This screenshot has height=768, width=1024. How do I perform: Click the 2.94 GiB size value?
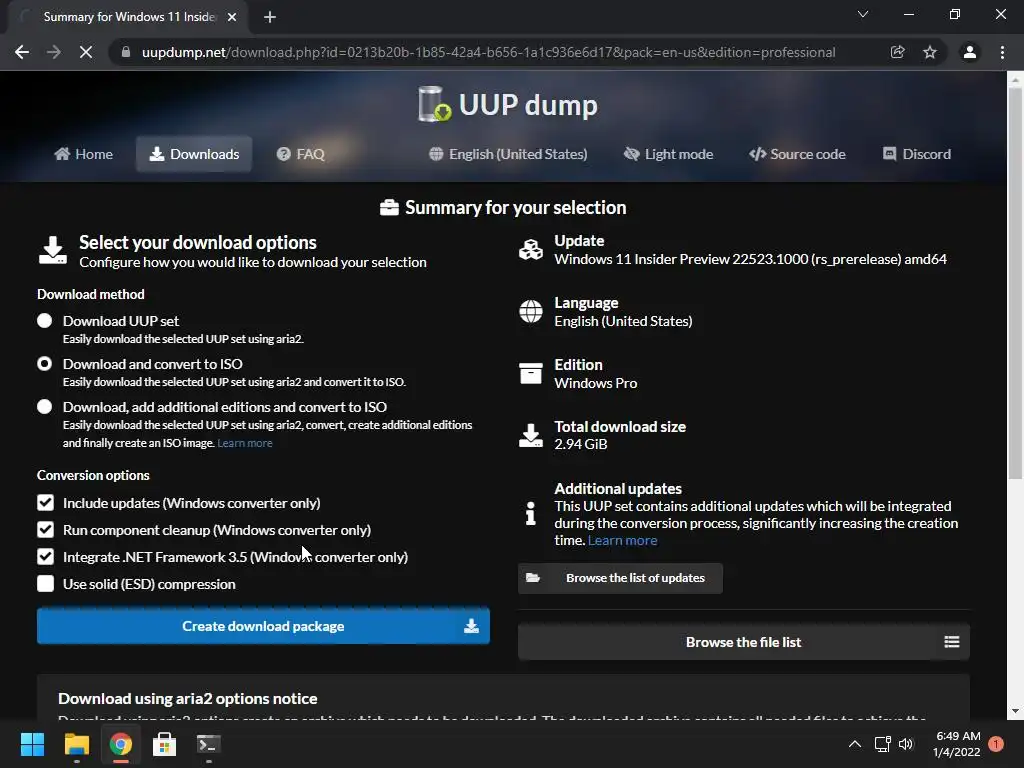pos(581,444)
